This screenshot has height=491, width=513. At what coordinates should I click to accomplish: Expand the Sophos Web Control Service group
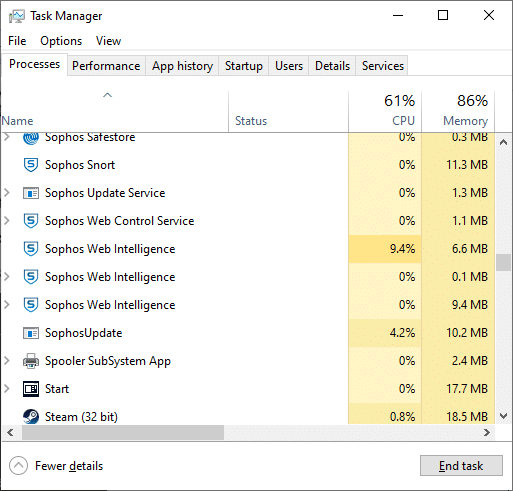(7, 221)
